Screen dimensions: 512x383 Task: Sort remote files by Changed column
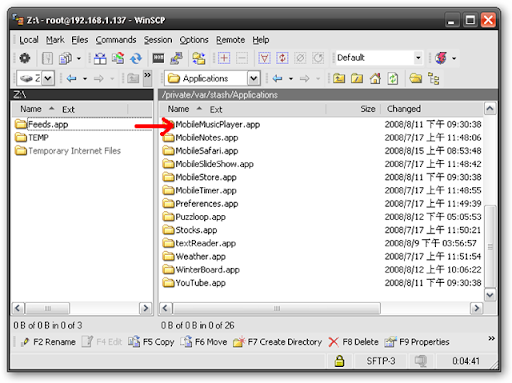[x=404, y=109]
